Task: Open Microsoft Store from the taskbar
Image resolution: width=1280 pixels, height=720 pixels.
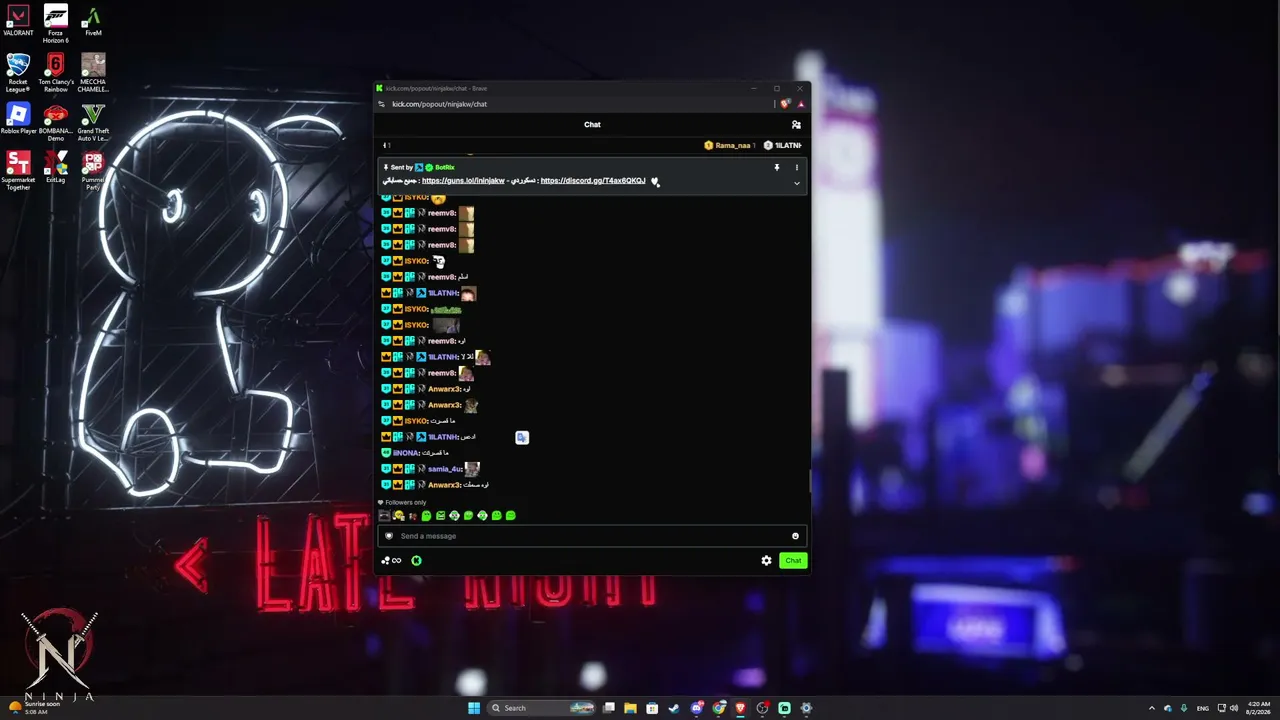Action: click(652, 708)
